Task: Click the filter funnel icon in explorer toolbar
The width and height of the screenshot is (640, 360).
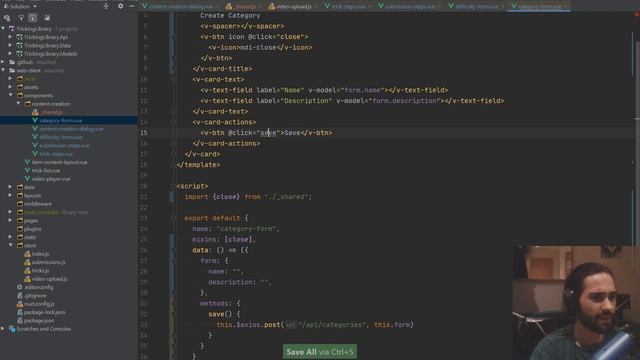Action: pyautogui.click(x=21, y=18)
